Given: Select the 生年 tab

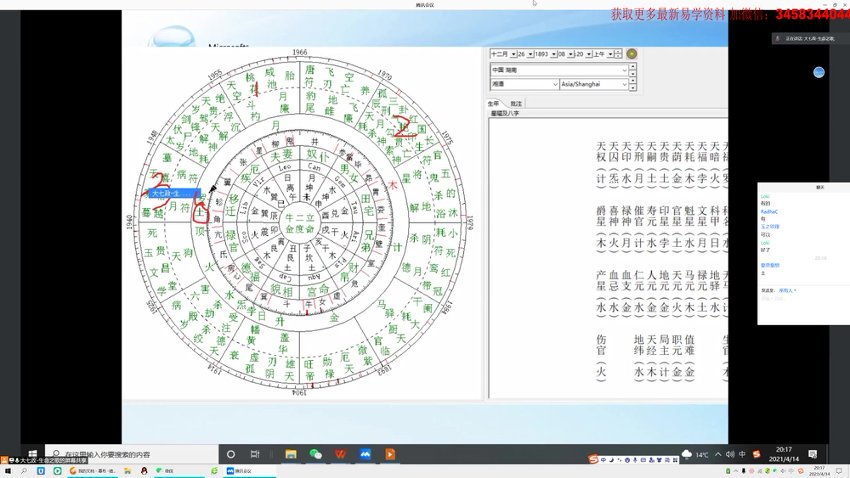Looking at the screenshot, I should pos(493,103).
